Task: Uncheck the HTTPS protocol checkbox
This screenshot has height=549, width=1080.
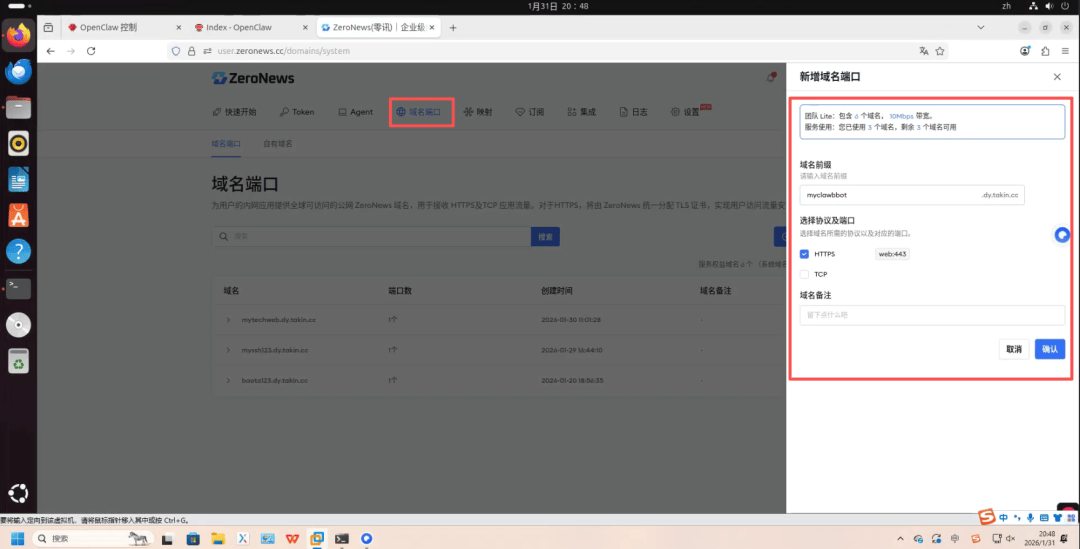Action: coord(804,254)
